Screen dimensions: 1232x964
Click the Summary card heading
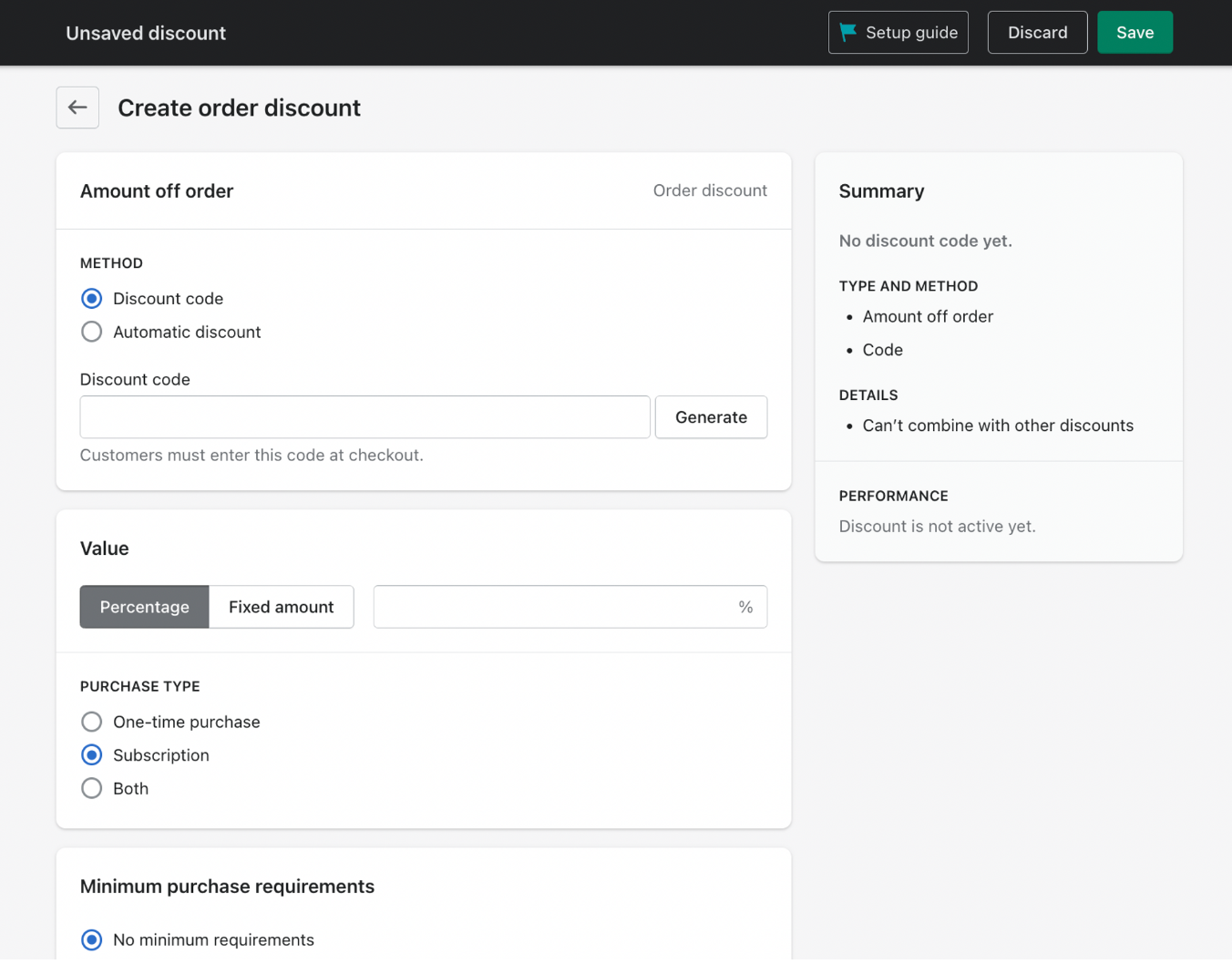(881, 191)
